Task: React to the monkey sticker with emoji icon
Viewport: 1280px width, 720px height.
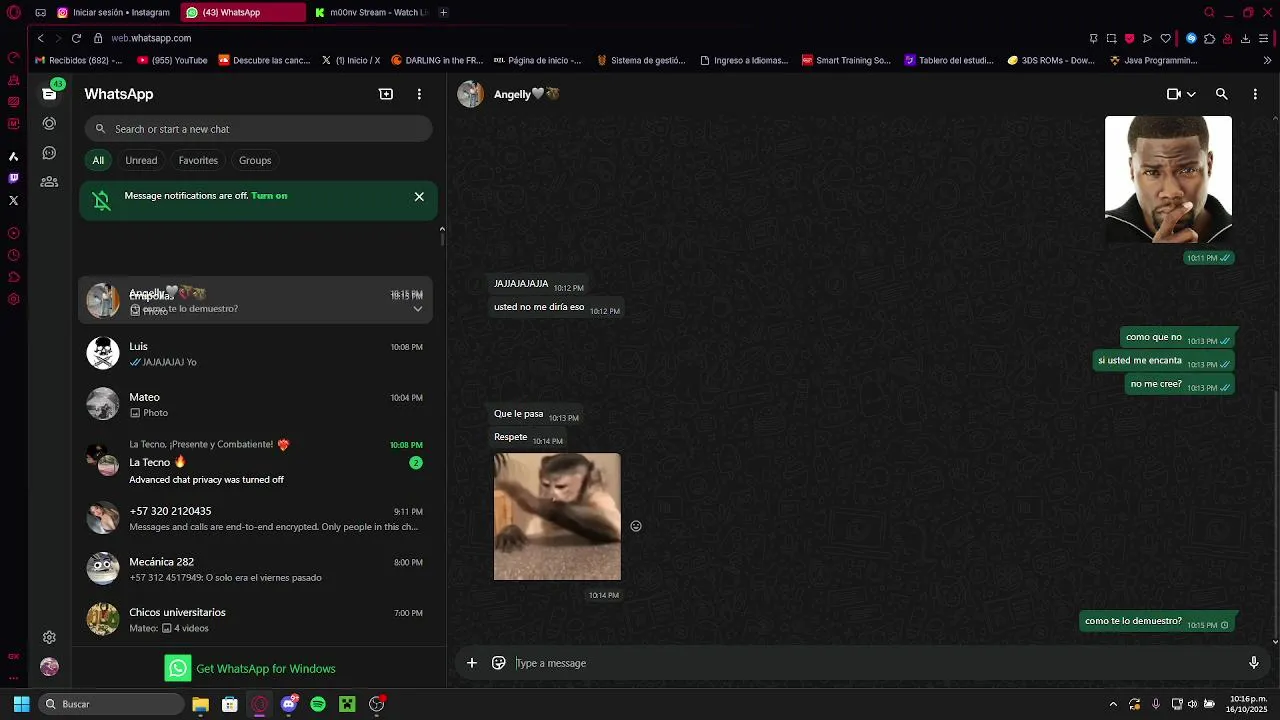Action: pyautogui.click(x=636, y=526)
